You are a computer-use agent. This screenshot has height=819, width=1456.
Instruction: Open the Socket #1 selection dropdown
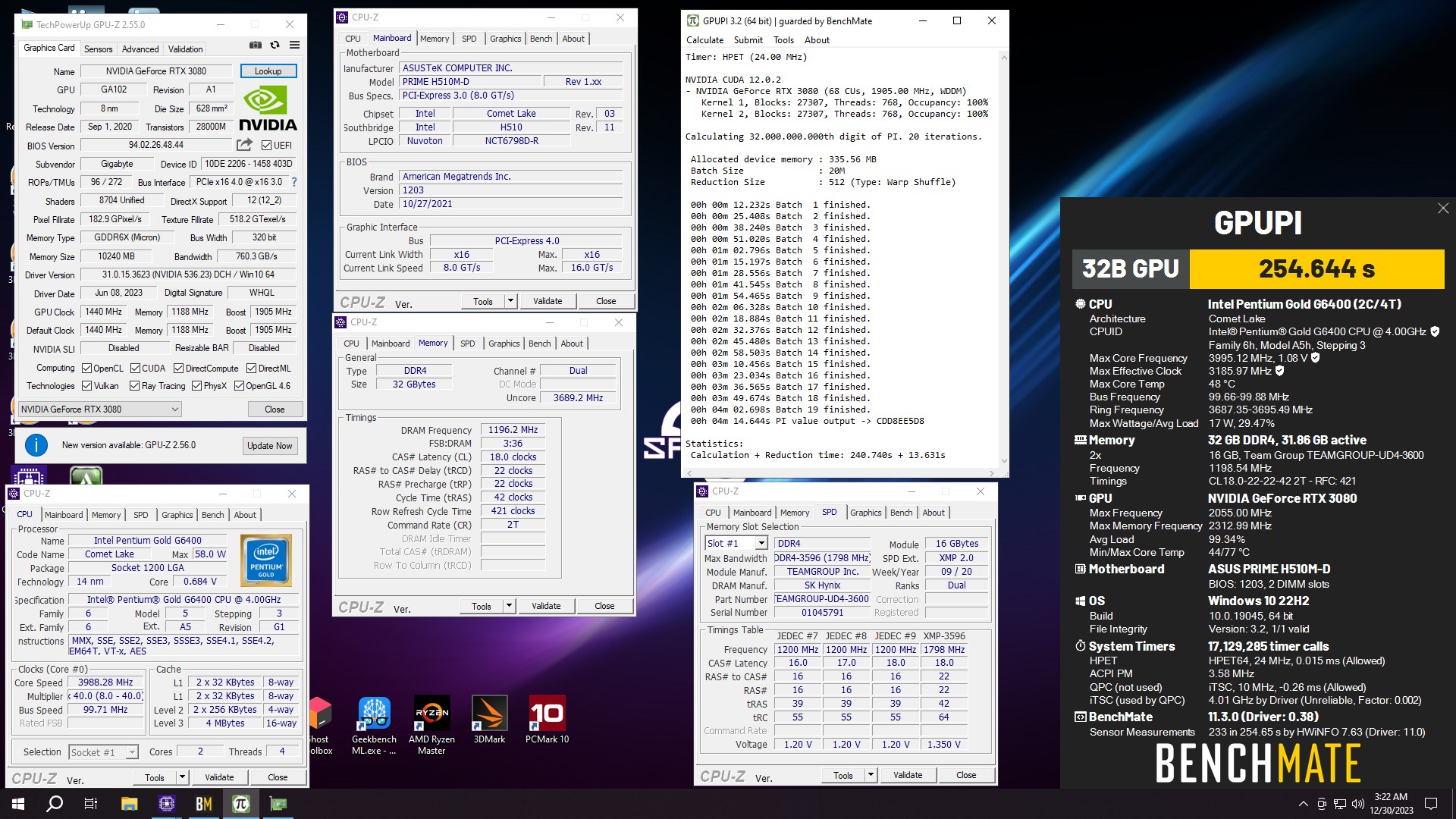click(103, 752)
